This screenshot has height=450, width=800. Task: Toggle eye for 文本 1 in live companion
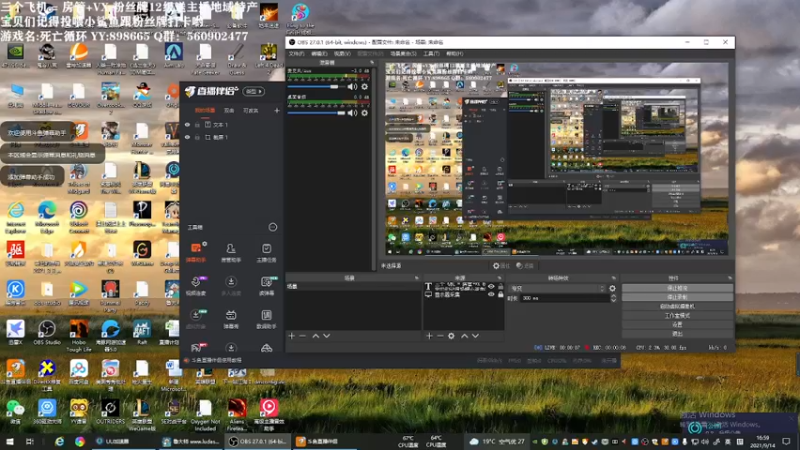click(187, 124)
